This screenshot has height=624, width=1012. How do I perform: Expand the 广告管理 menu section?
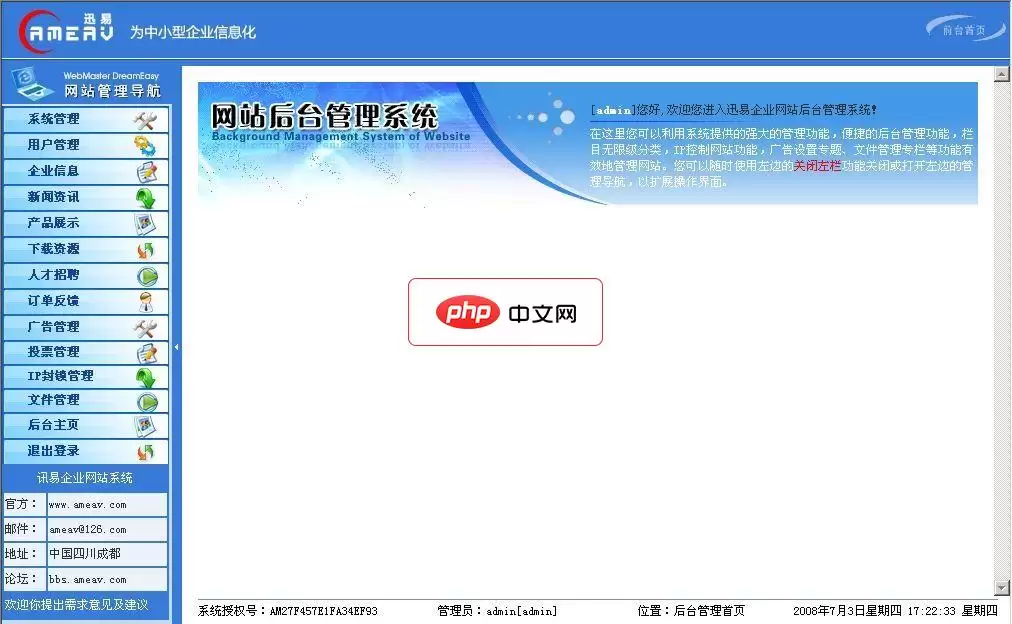54,327
